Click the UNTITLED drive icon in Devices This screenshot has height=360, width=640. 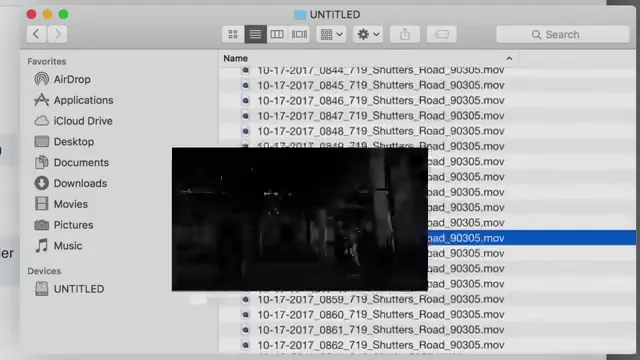click(x=42, y=289)
